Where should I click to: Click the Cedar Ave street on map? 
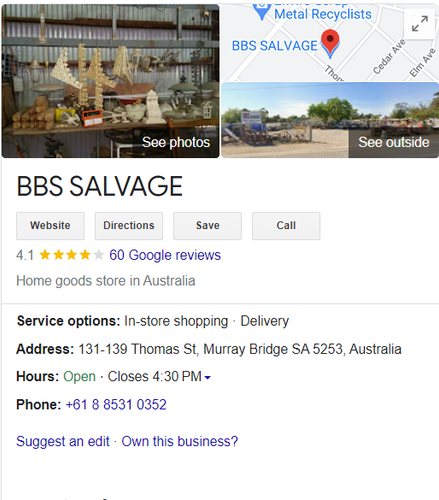(x=389, y=57)
